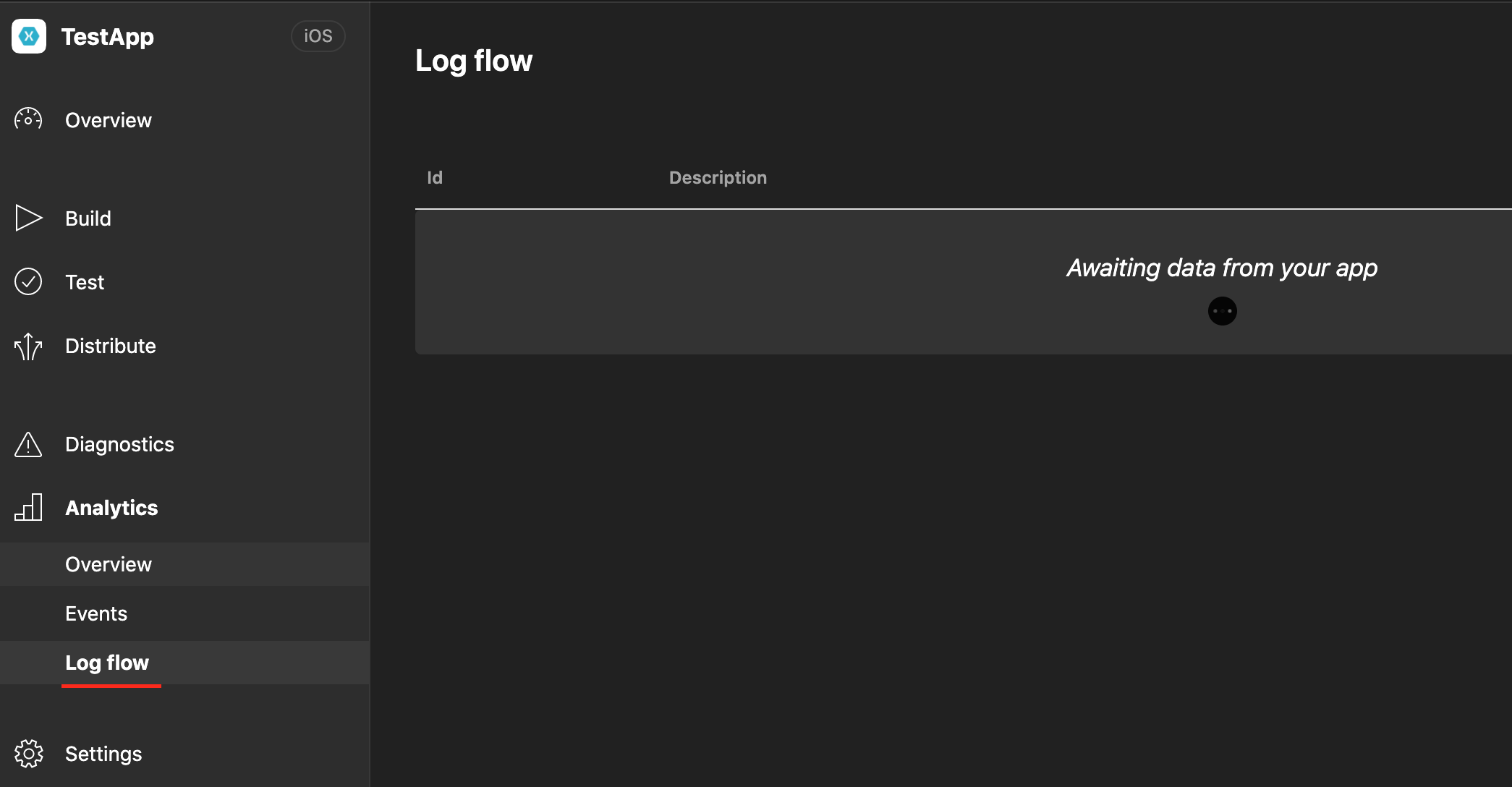Image resolution: width=1512 pixels, height=787 pixels.
Task: Click the Xamarin TestApp logo icon
Action: point(29,36)
